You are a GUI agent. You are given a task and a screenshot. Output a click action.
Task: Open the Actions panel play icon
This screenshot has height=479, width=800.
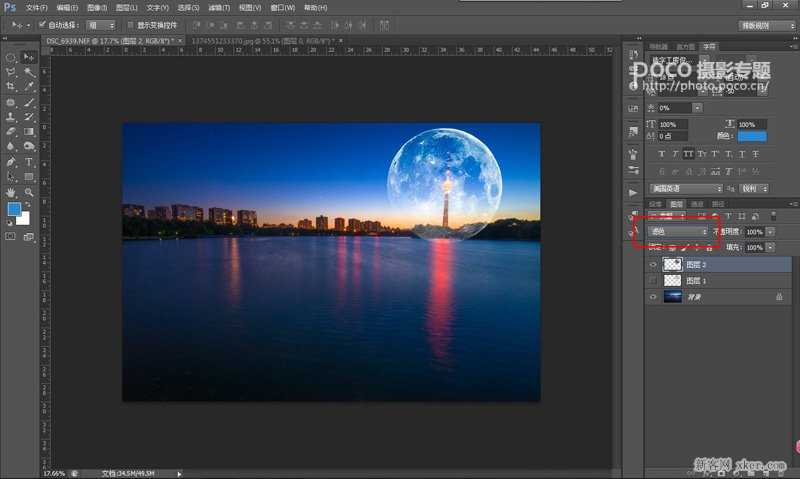tap(633, 193)
